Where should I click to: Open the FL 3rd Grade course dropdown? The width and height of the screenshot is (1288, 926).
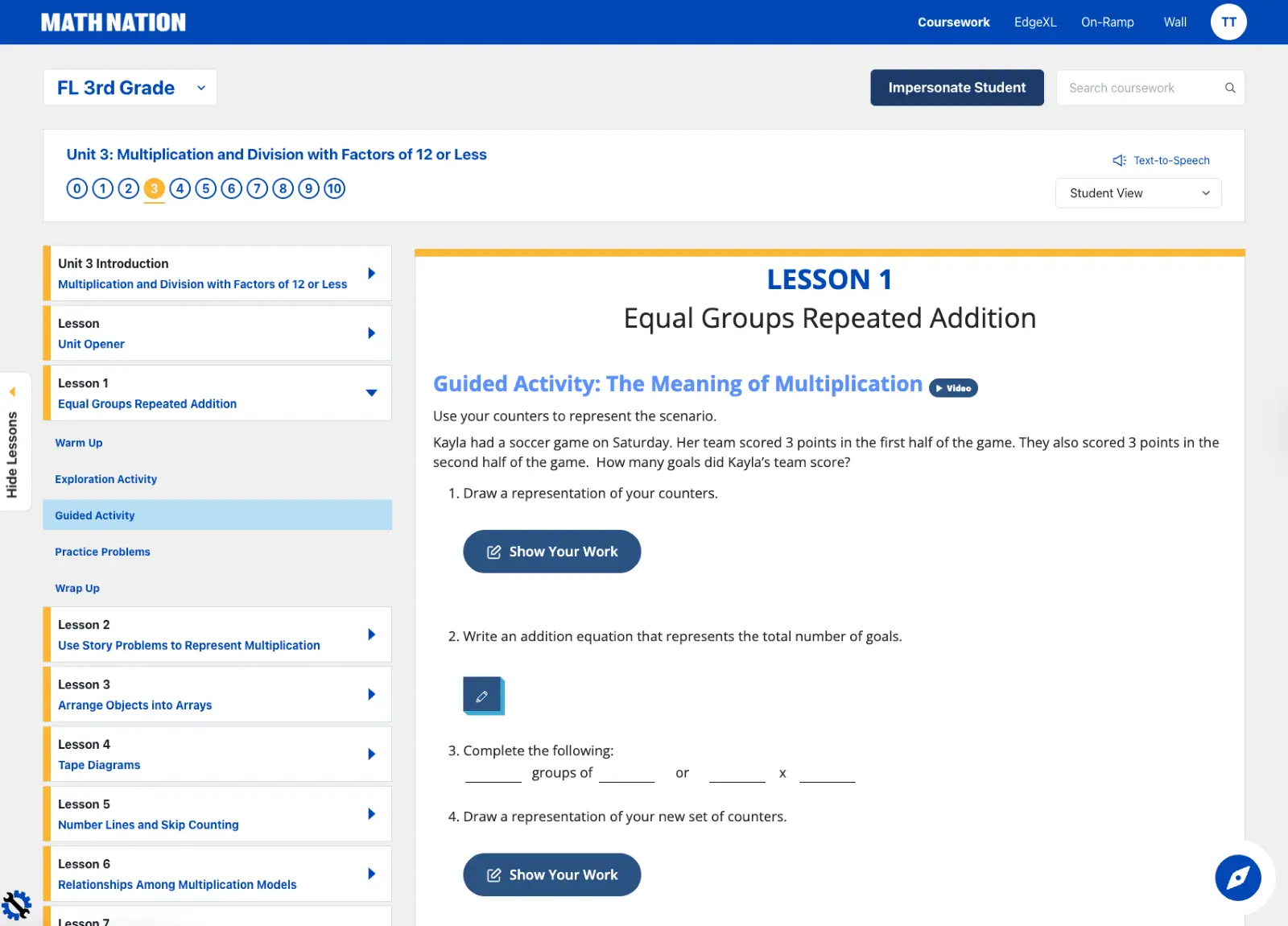[x=130, y=88]
